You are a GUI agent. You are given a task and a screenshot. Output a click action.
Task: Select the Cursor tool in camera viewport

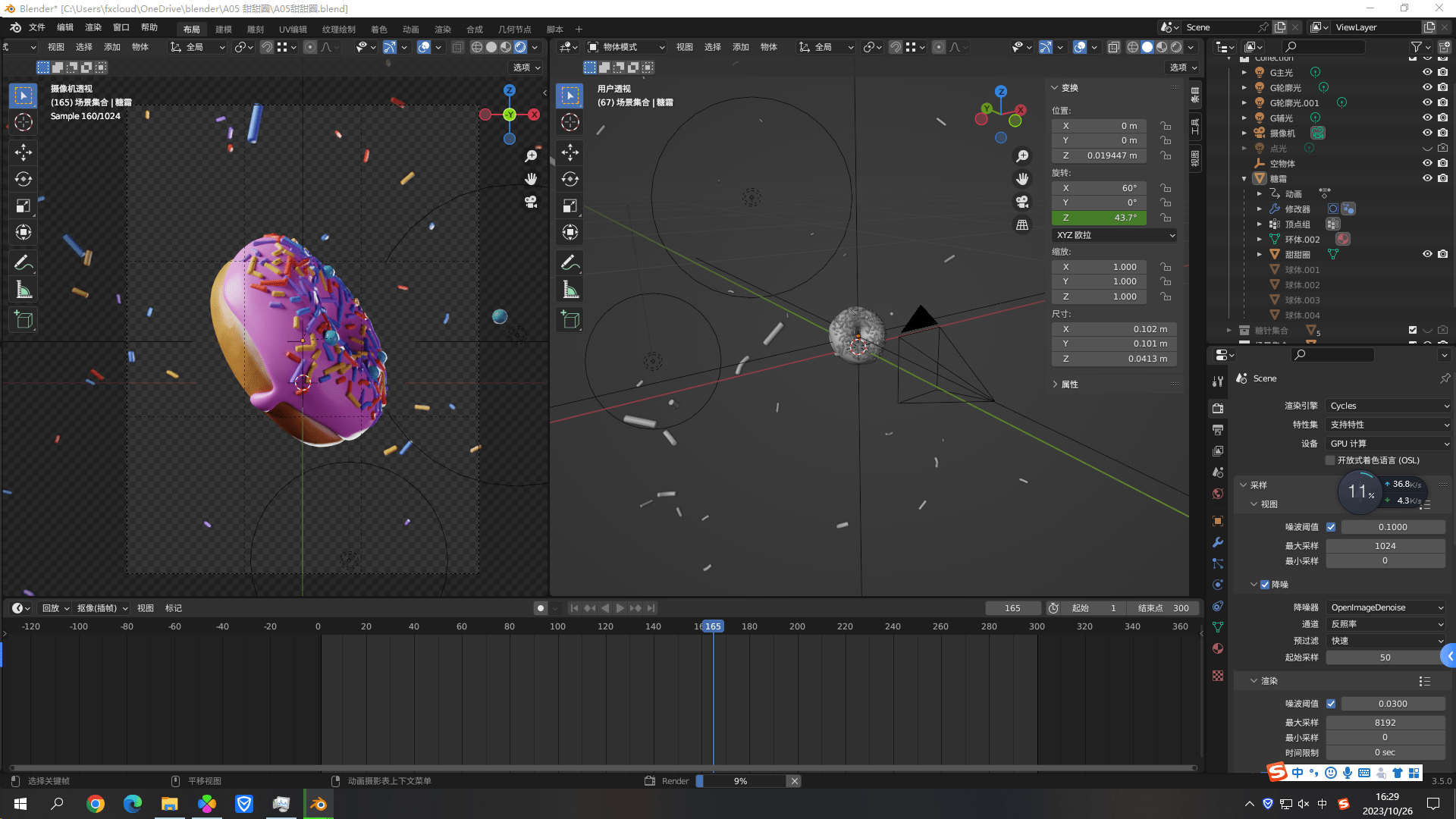click(x=24, y=122)
